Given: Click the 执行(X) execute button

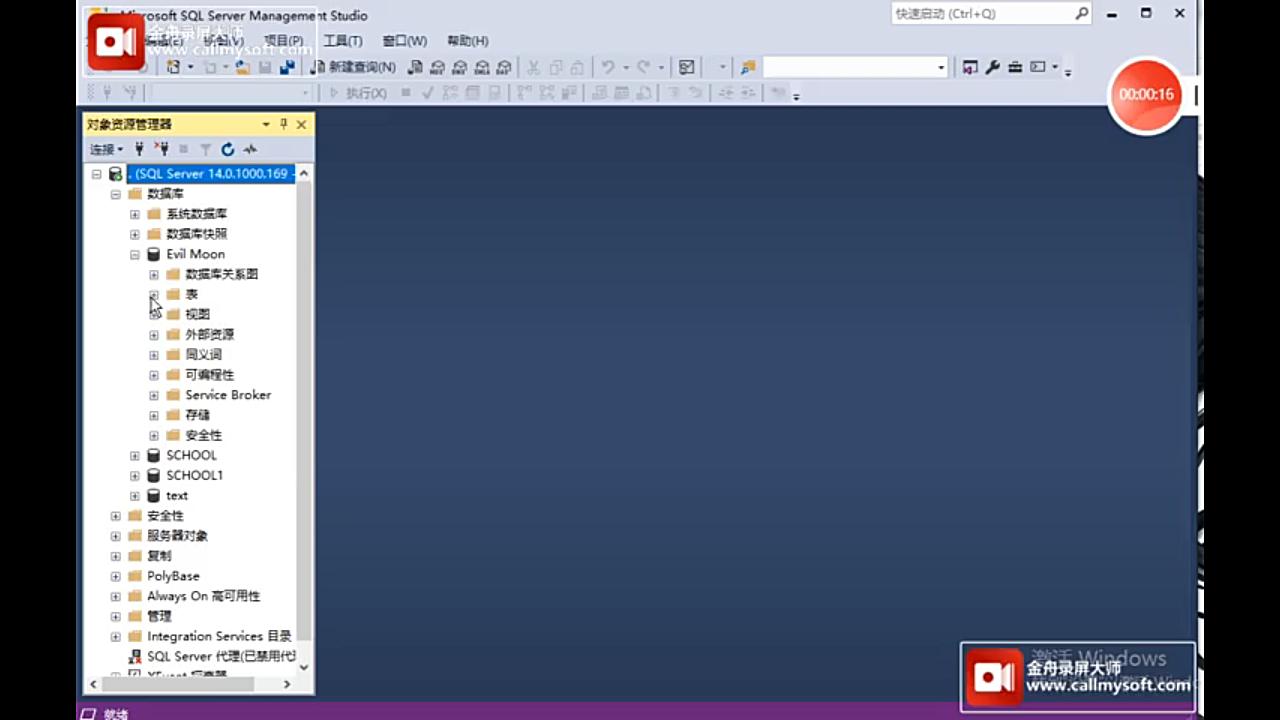Looking at the screenshot, I should [x=358, y=93].
